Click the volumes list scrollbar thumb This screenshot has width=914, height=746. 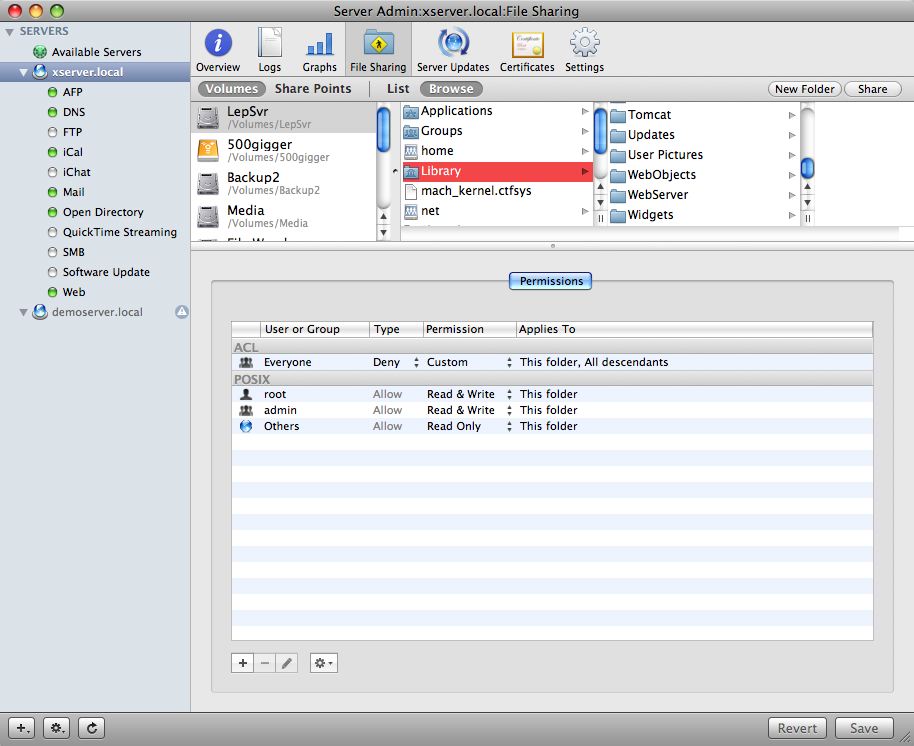pyautogui.click(x=383, y=130)
